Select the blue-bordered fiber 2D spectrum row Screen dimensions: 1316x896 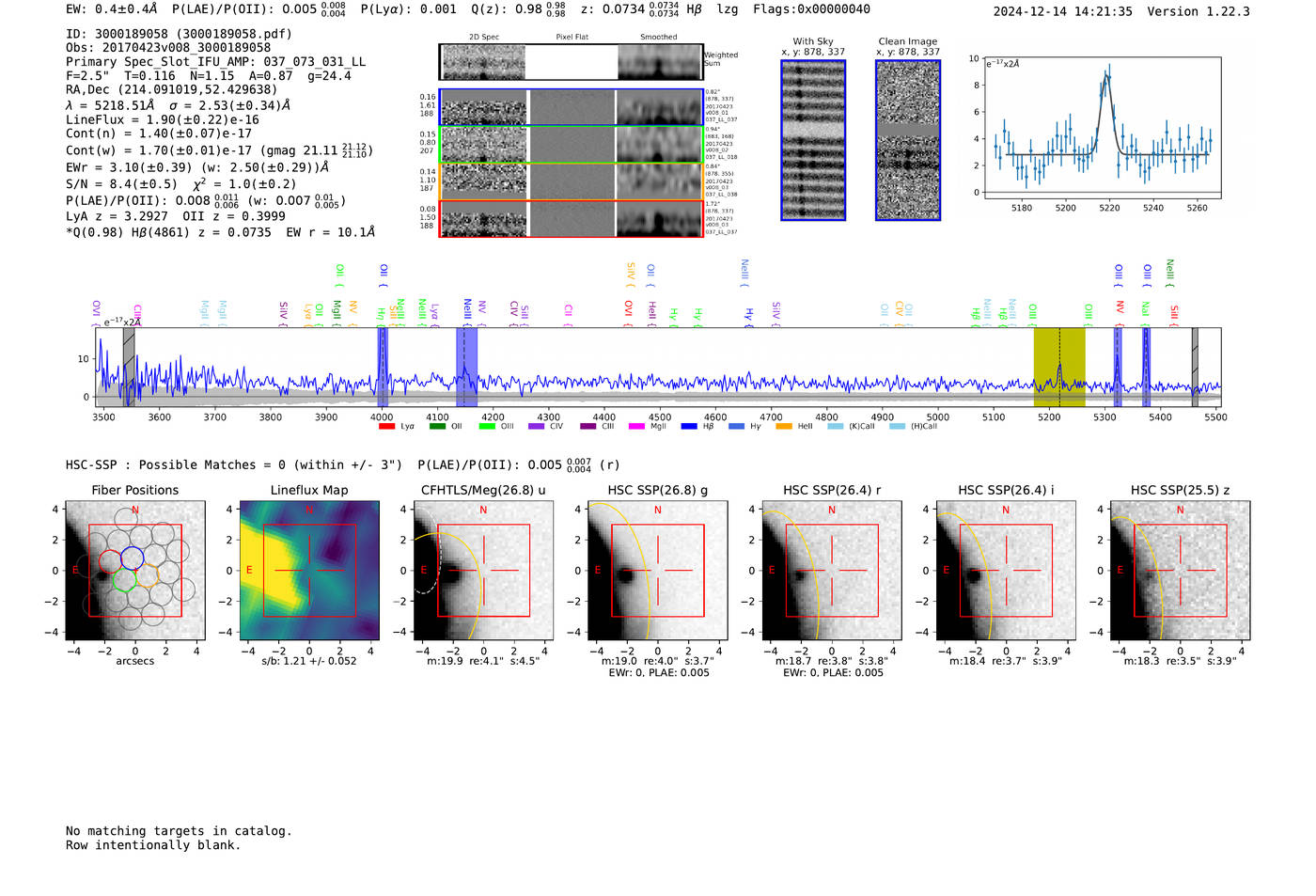572,107
